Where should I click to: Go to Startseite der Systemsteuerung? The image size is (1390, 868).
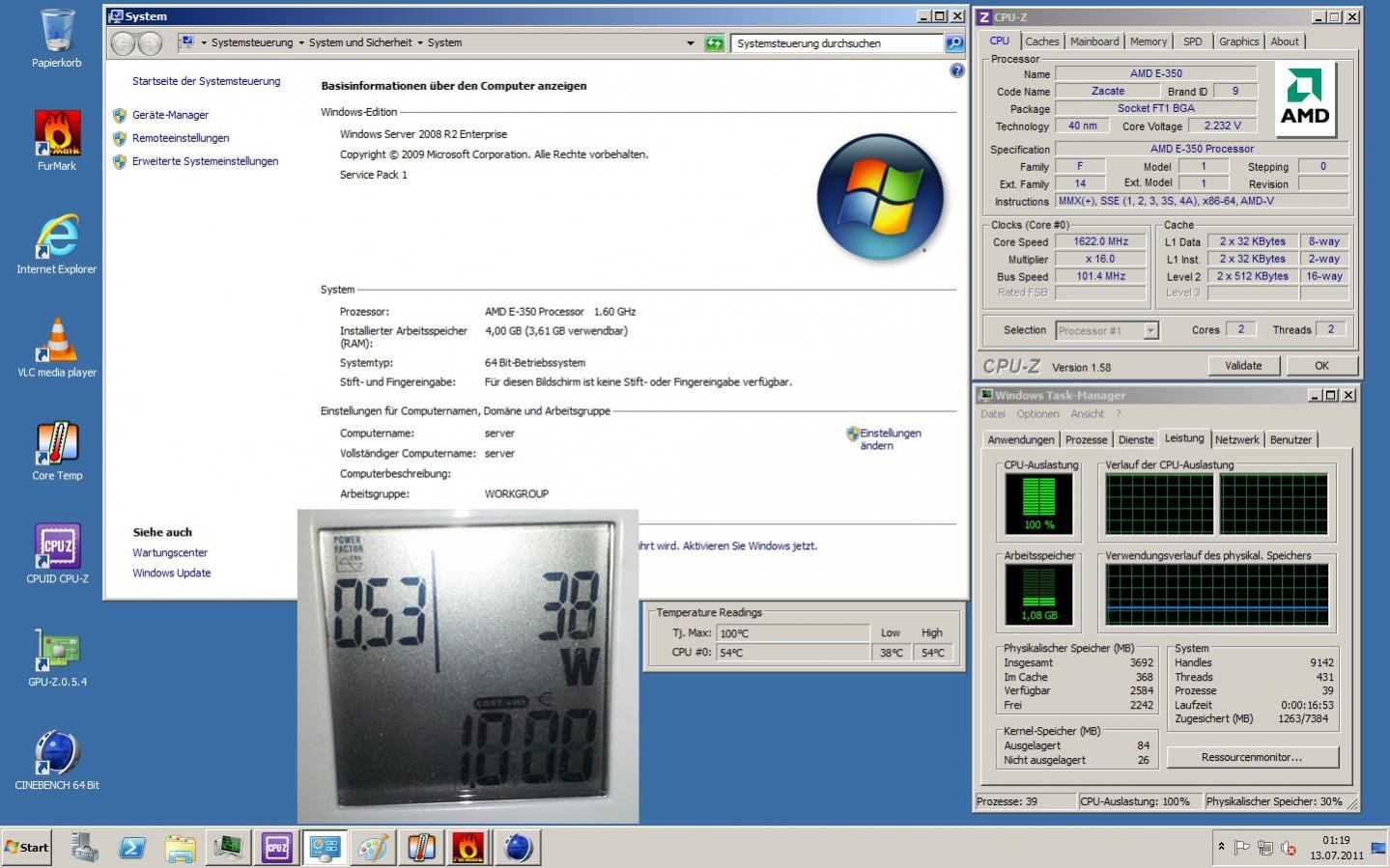pos(206,81)
